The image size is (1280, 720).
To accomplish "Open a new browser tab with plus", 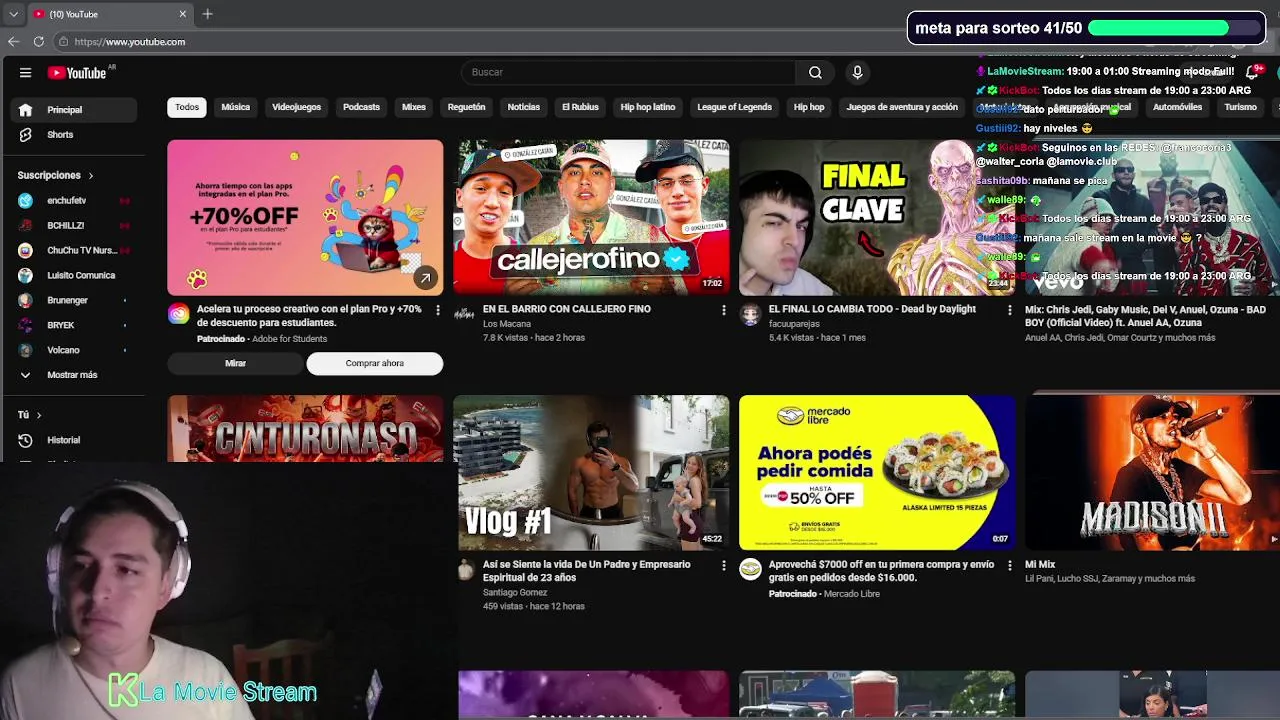I will tap(207, 14).
